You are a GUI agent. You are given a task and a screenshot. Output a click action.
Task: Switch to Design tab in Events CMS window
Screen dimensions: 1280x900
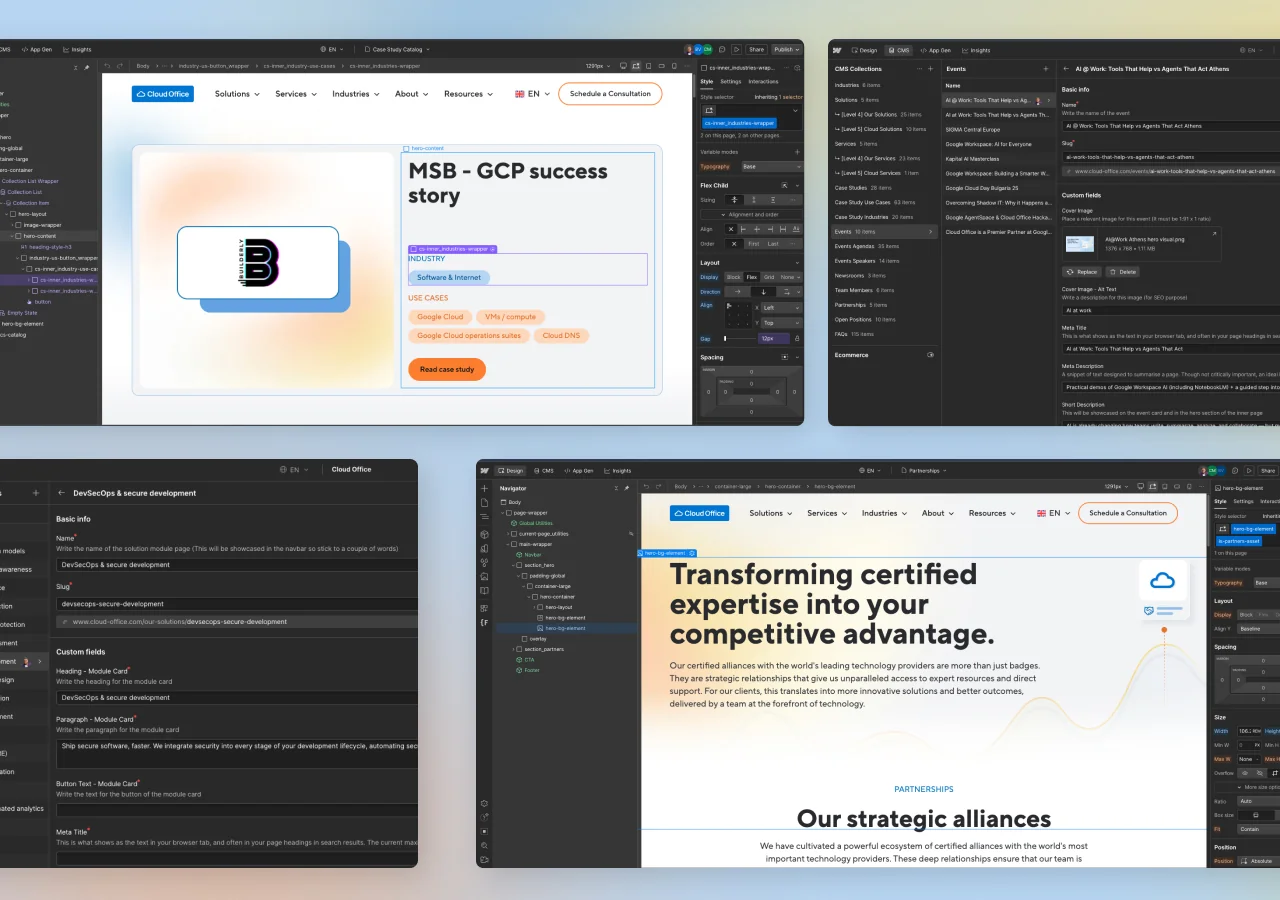pyautogui.click(x=865, y=50)
